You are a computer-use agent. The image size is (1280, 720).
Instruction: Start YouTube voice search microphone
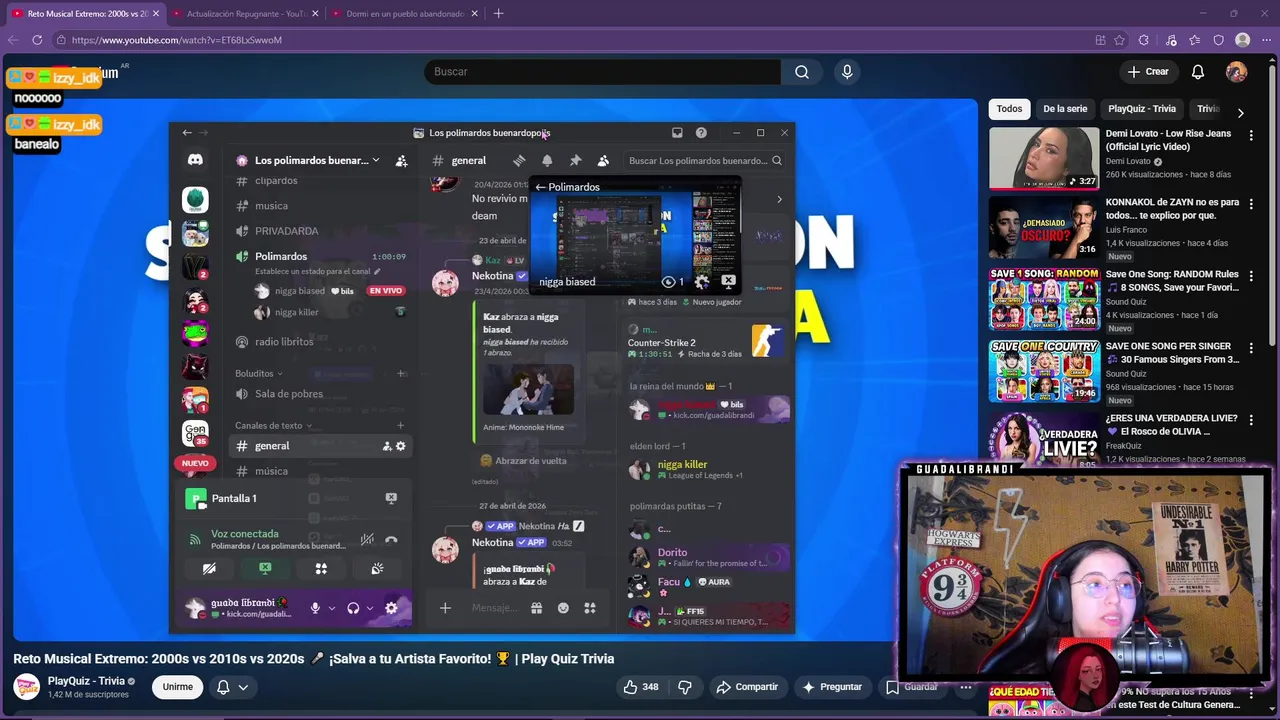tap(847, 72)
